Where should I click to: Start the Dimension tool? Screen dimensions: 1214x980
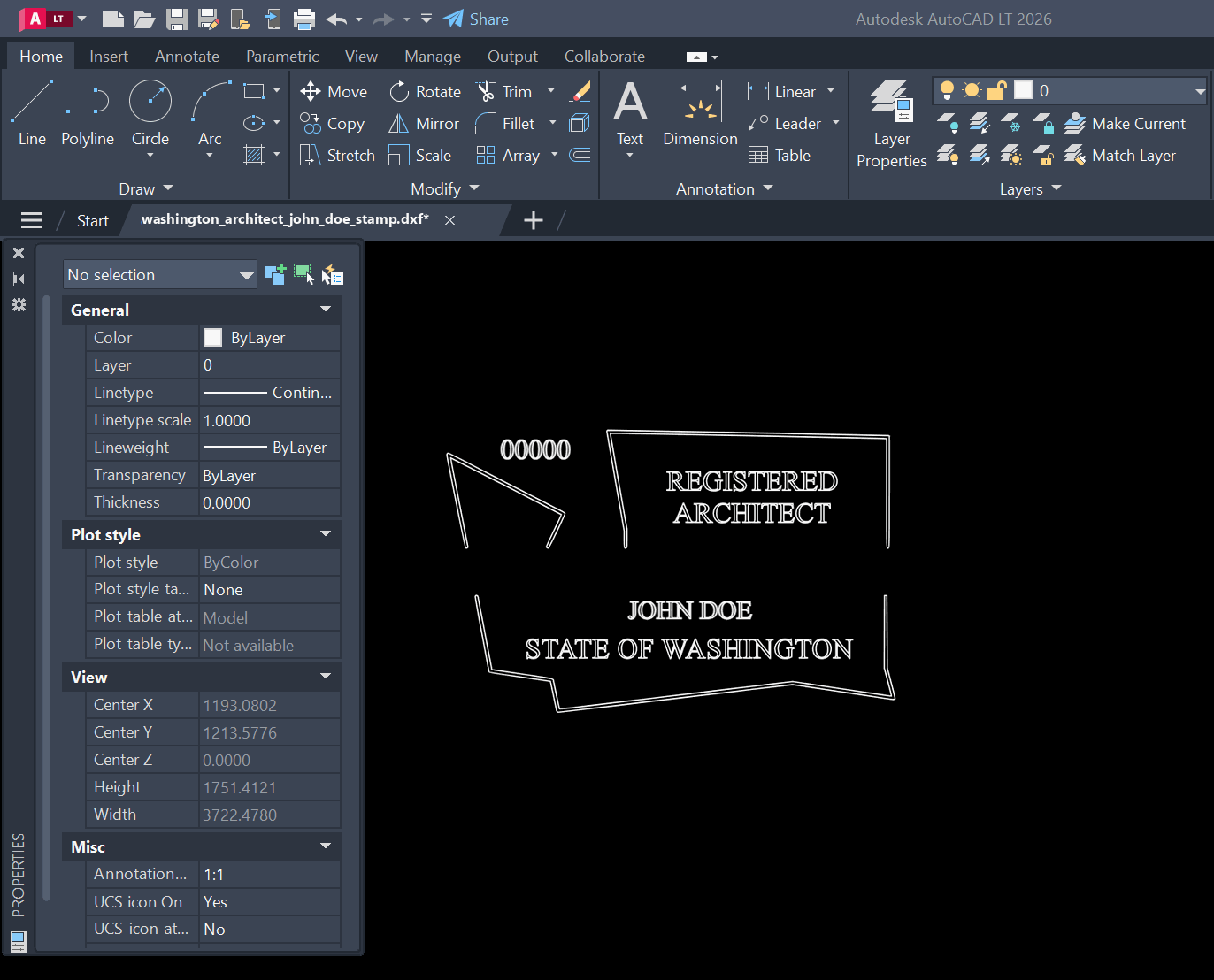coord(700,113)
